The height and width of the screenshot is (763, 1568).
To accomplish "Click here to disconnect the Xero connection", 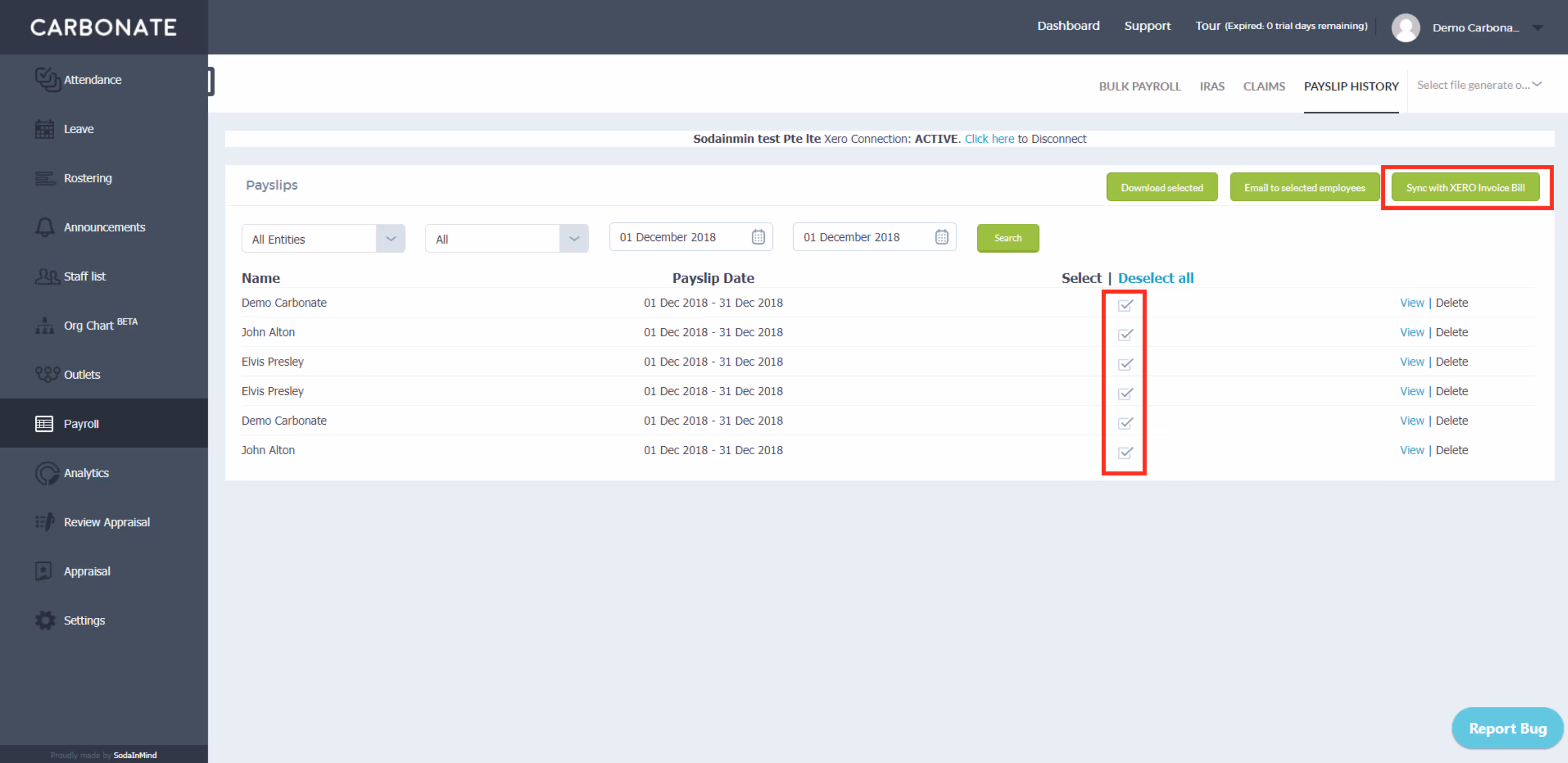I will click(989, 139).
